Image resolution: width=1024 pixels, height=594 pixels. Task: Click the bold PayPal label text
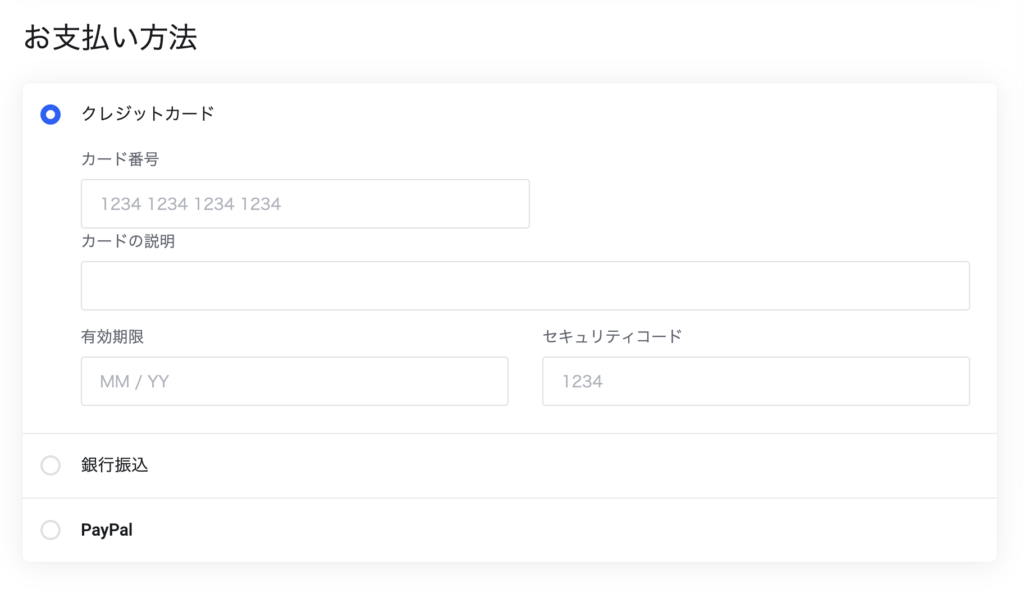coord(106,529)
